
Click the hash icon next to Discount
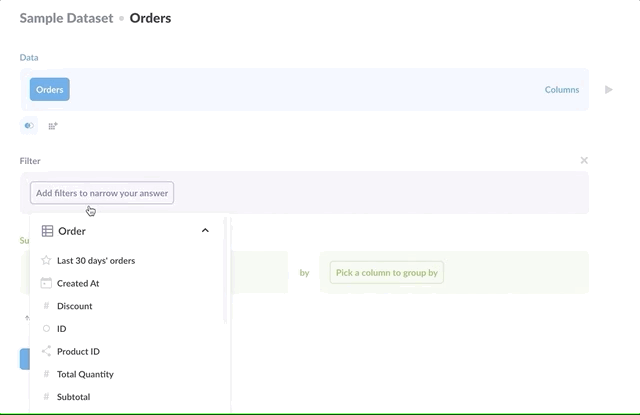coord(46,306)
